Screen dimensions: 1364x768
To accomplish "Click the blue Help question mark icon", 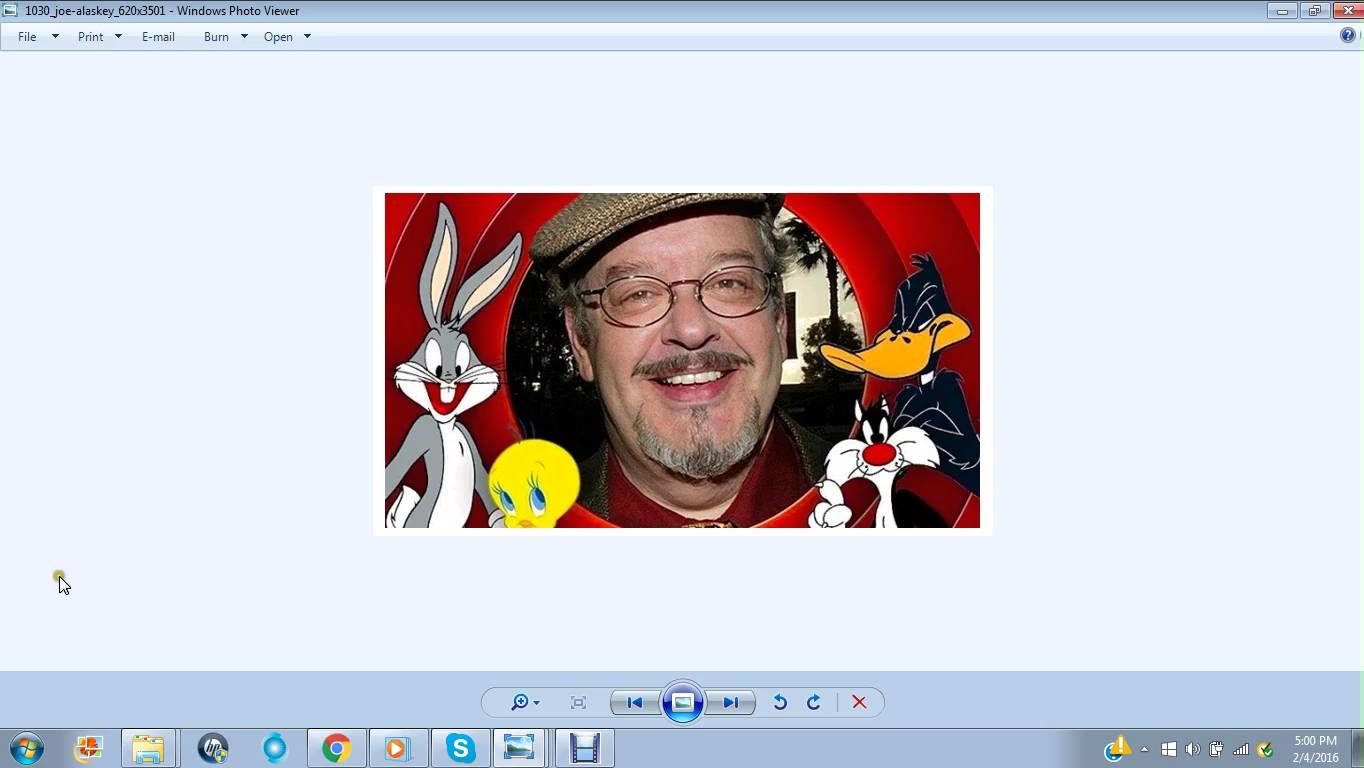I will point(1348,35).
